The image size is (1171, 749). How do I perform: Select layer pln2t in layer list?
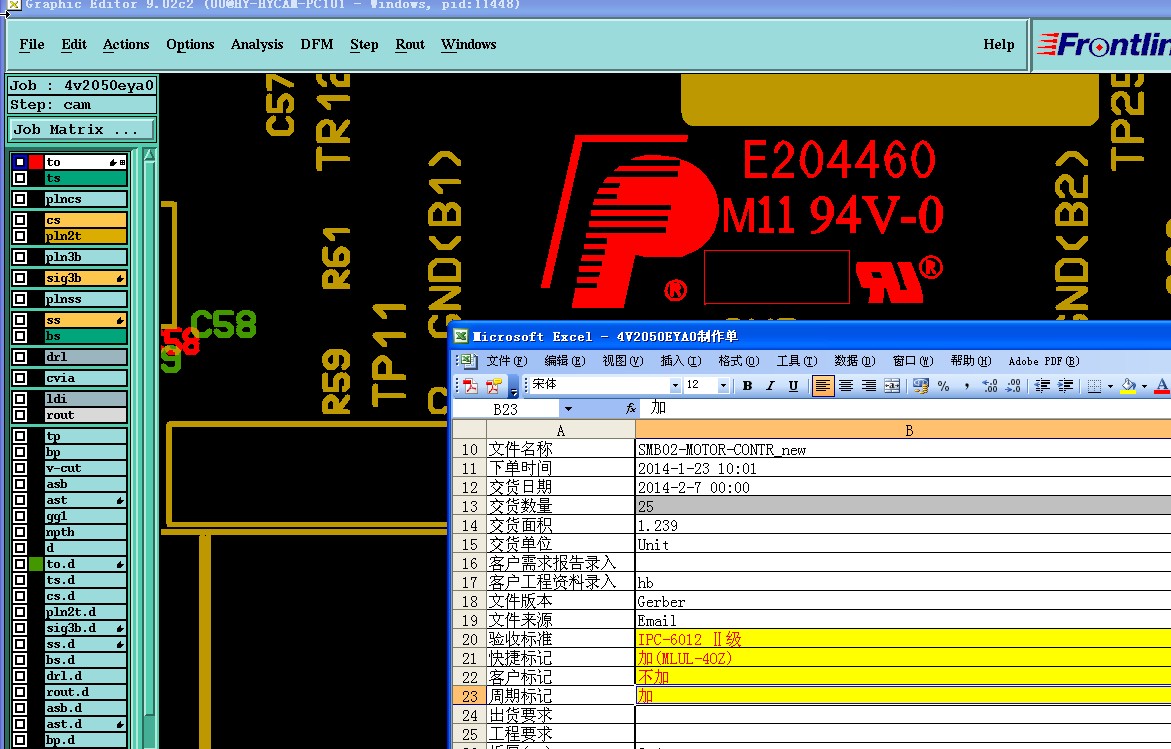click(x=84, y=236)
